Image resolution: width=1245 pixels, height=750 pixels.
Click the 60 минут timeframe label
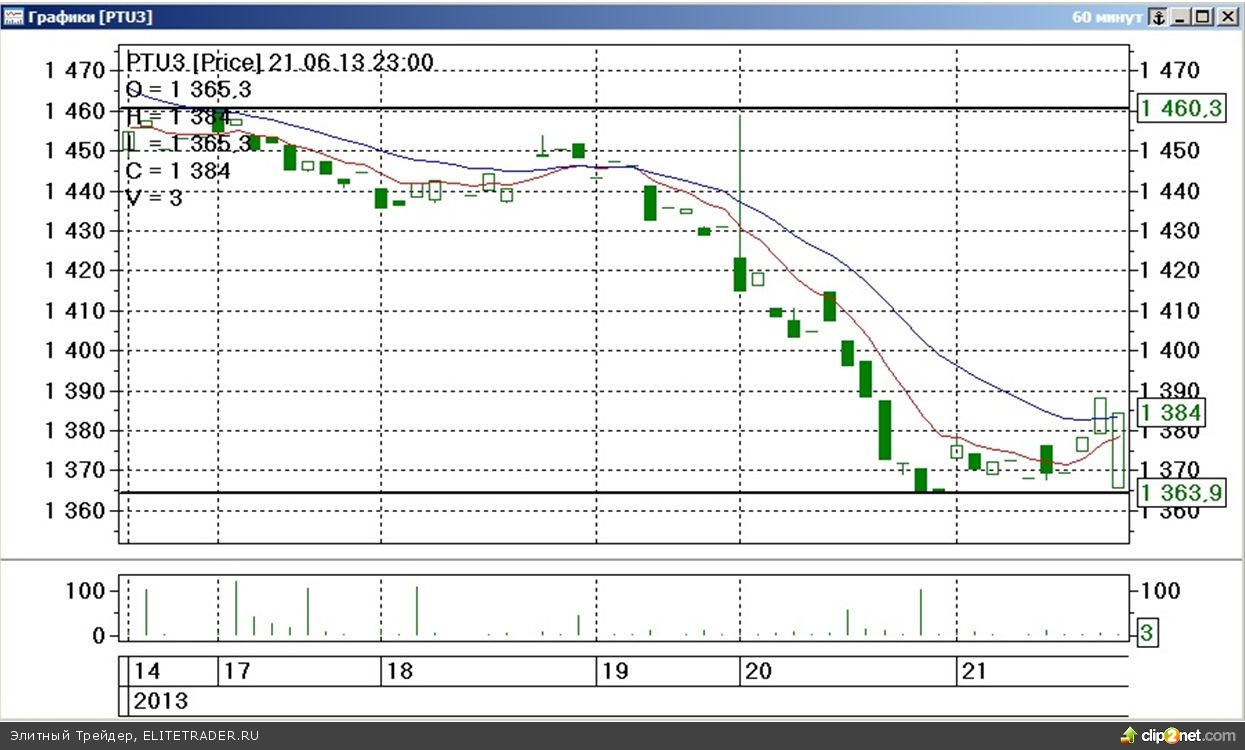click(x=1106, y=17)
